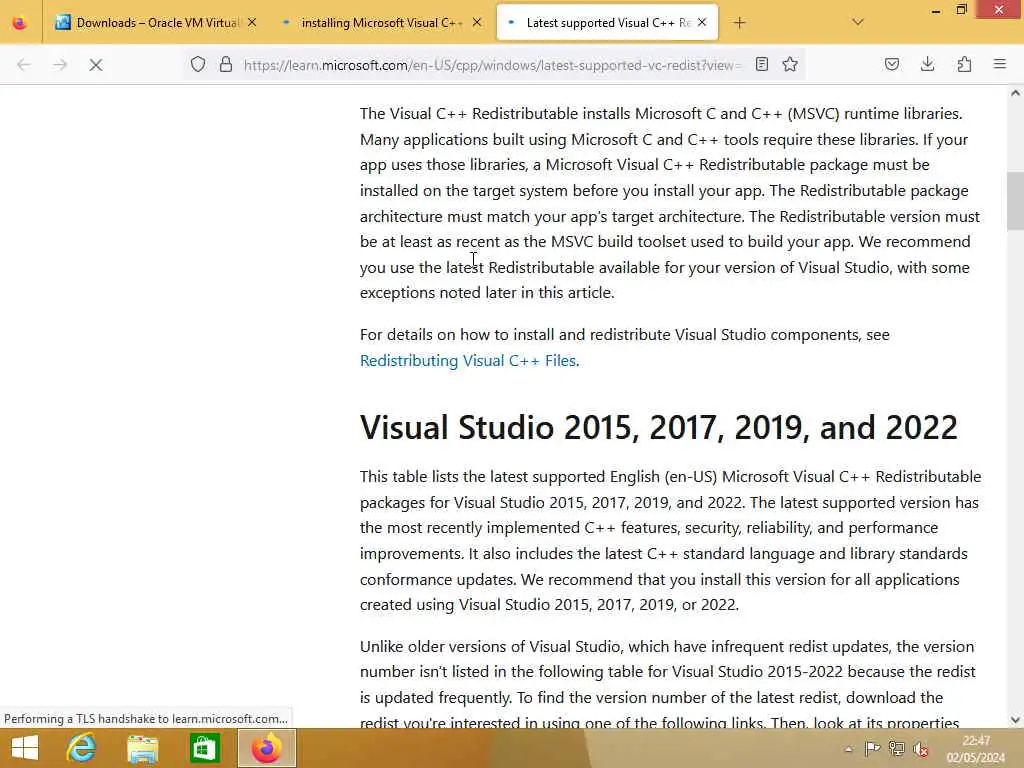Open Action Center flag icon
This screenshot has width=1024, height=768.
[x=872, y=748]
